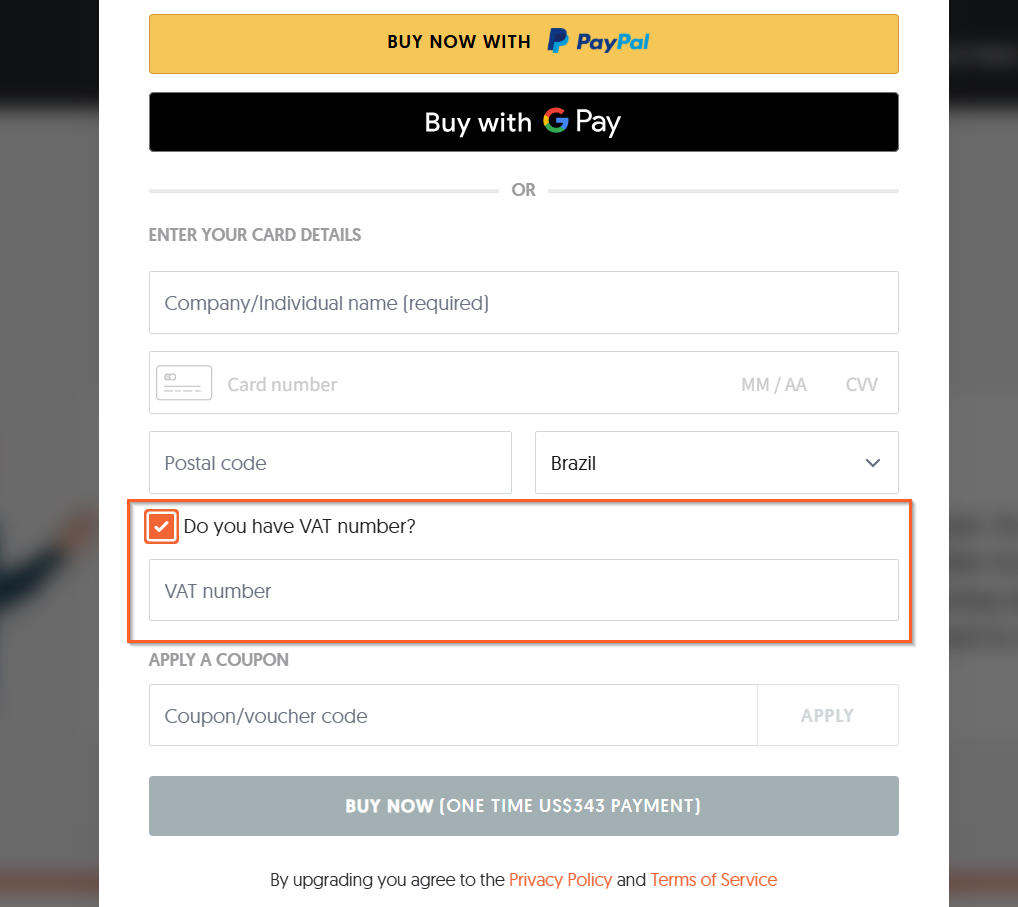Click the "Do you have VAT number?" label

(299, 526)
